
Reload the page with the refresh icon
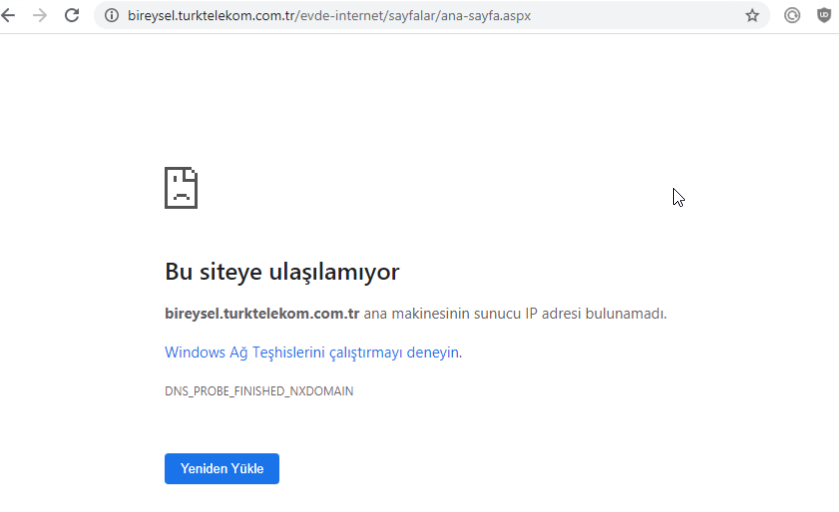[72, 16]
